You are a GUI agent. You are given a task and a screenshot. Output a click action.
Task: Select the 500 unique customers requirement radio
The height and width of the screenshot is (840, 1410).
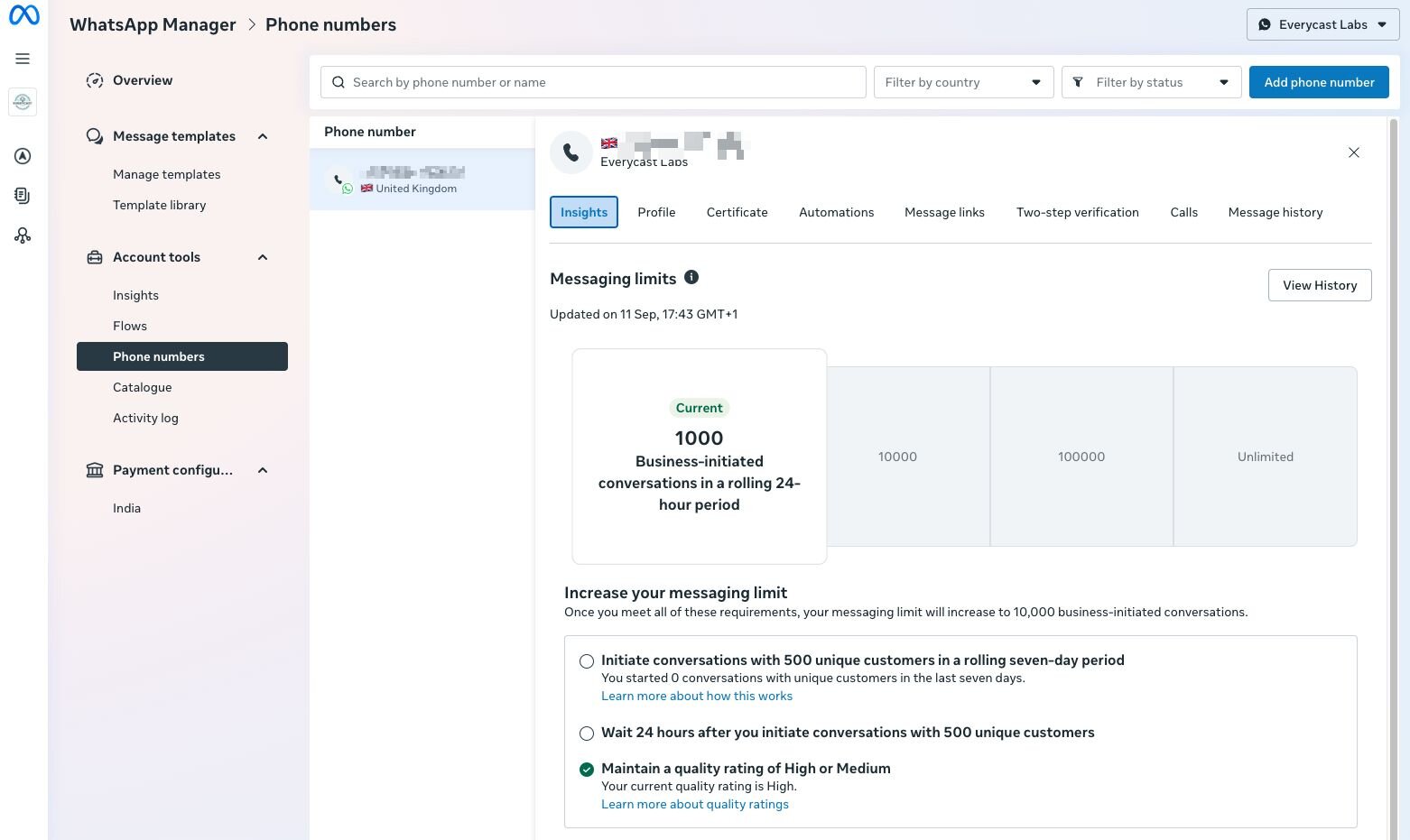click(x=587, y=661)
